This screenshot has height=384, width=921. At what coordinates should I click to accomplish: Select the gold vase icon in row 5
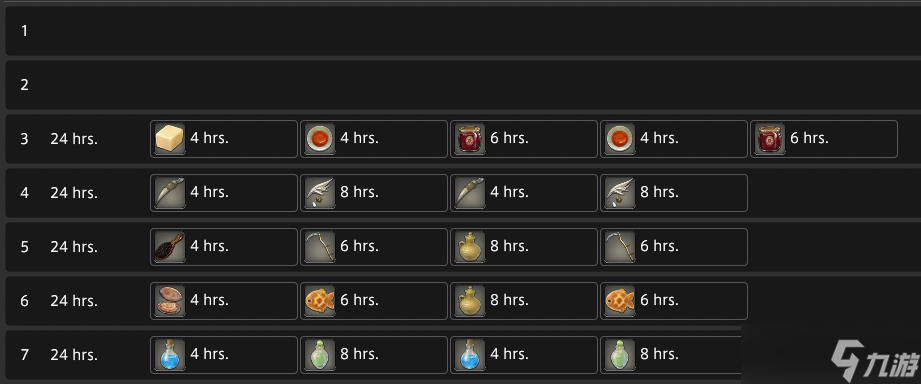tap(470, 247)
